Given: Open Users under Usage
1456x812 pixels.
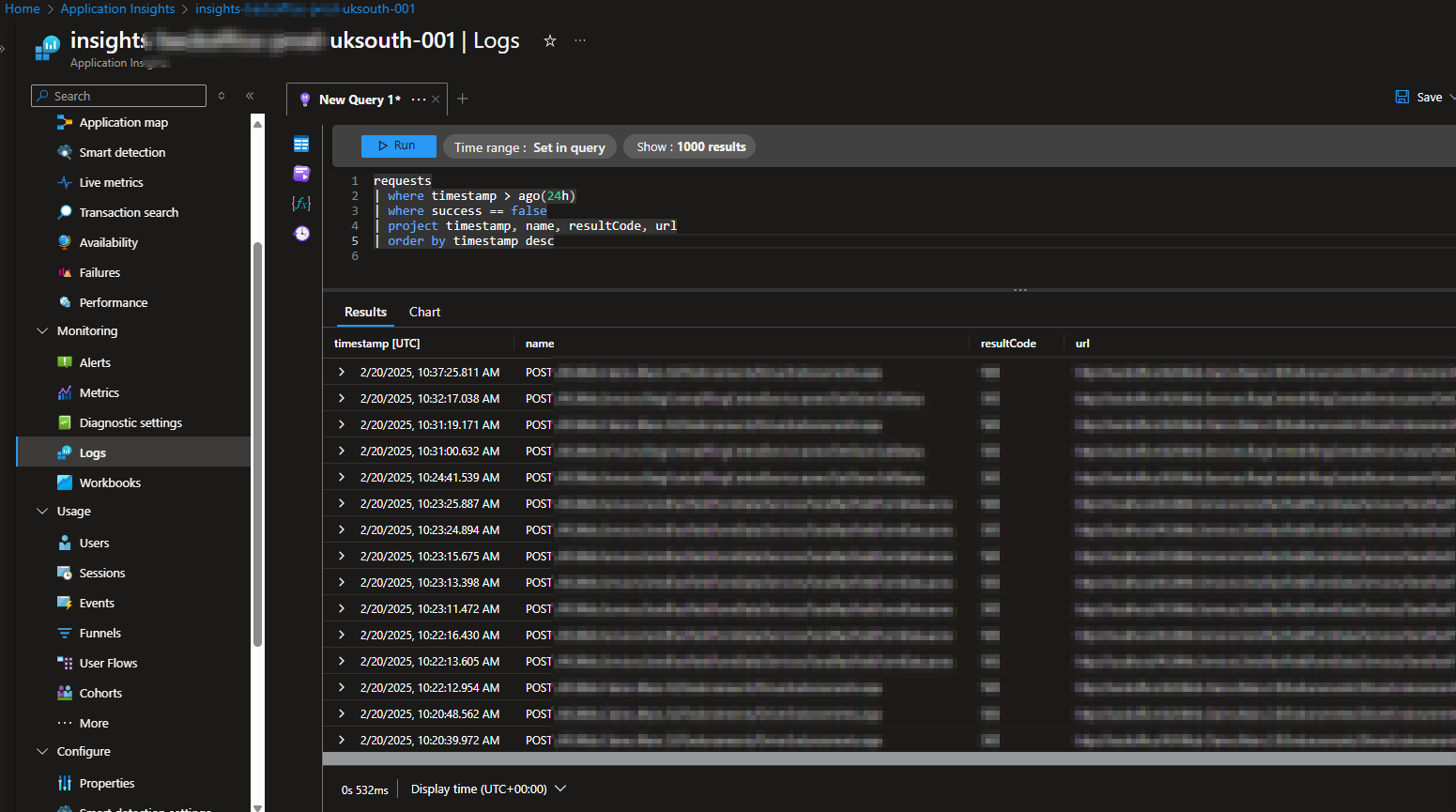Looking at the screenshot, I should point(94,543).
